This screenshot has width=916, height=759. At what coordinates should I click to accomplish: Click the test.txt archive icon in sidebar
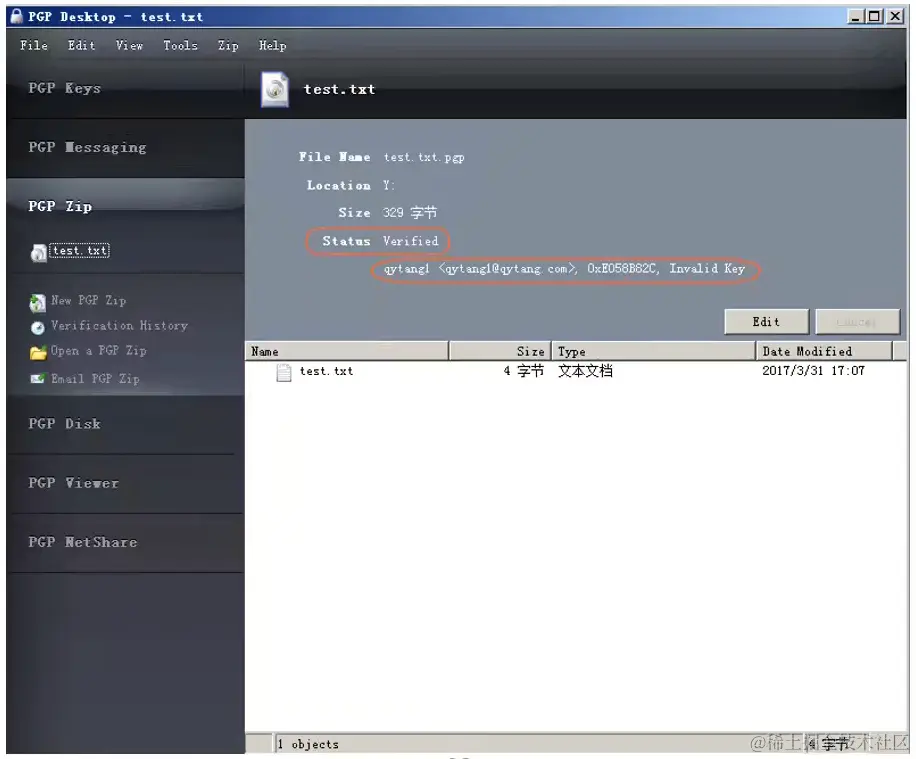[x=39, y=252]
